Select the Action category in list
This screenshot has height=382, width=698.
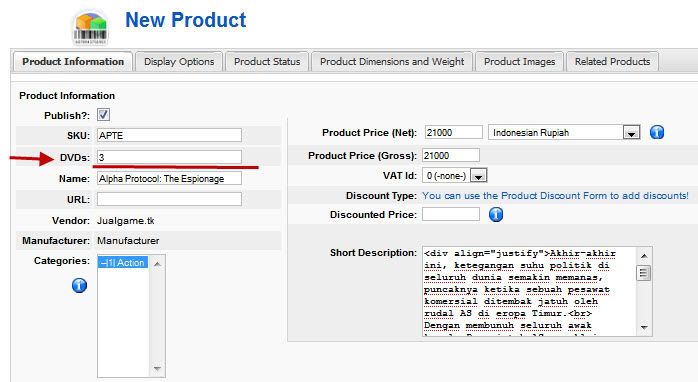(122, 263)
